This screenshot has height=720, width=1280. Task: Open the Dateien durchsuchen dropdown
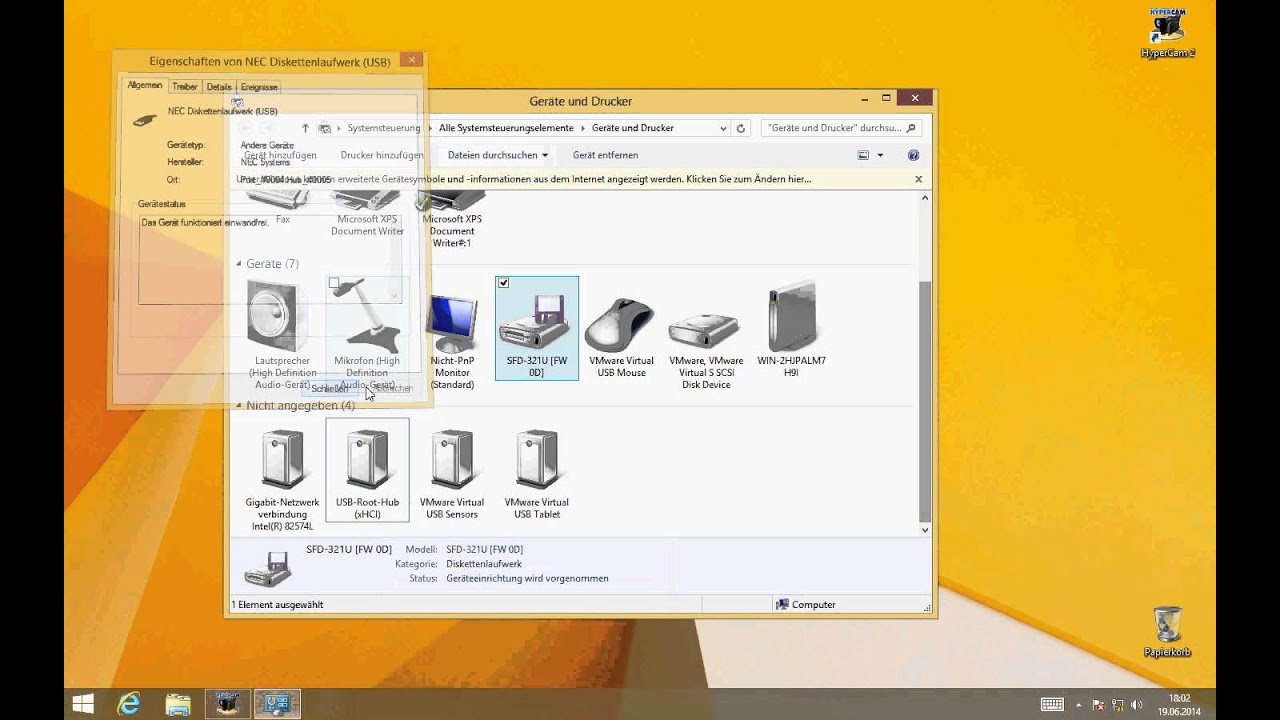pyautogui.click(x=498, y=155)
